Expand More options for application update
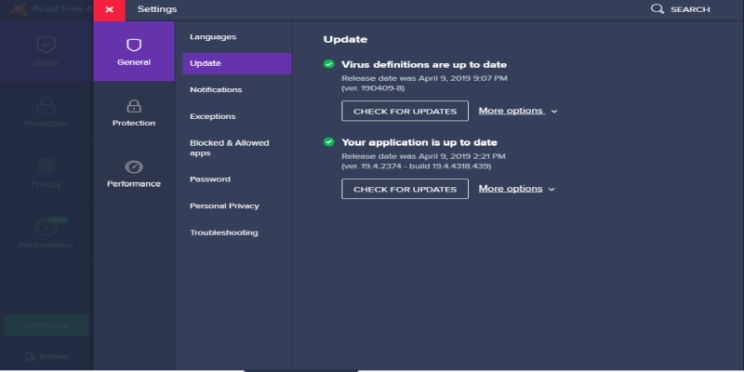The height and width of the screenshot is (372, 744). click(517, 189)
